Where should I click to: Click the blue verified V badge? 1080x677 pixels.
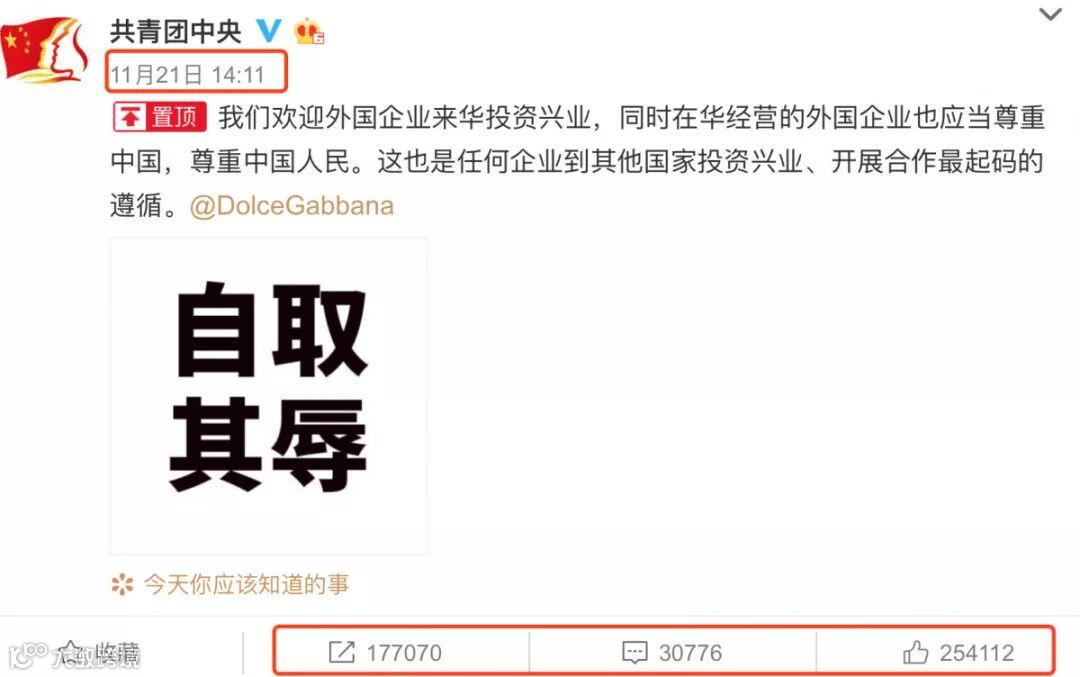point(269,30)
